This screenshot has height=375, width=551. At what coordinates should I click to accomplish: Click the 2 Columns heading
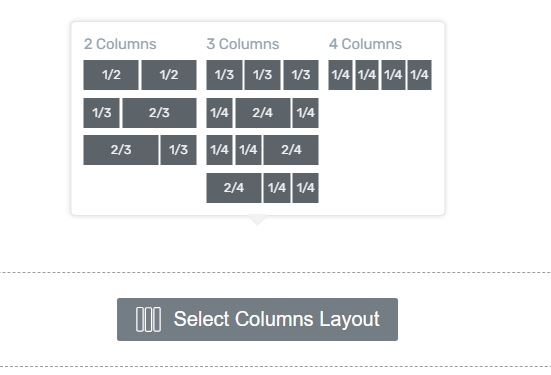pos(120,44)
